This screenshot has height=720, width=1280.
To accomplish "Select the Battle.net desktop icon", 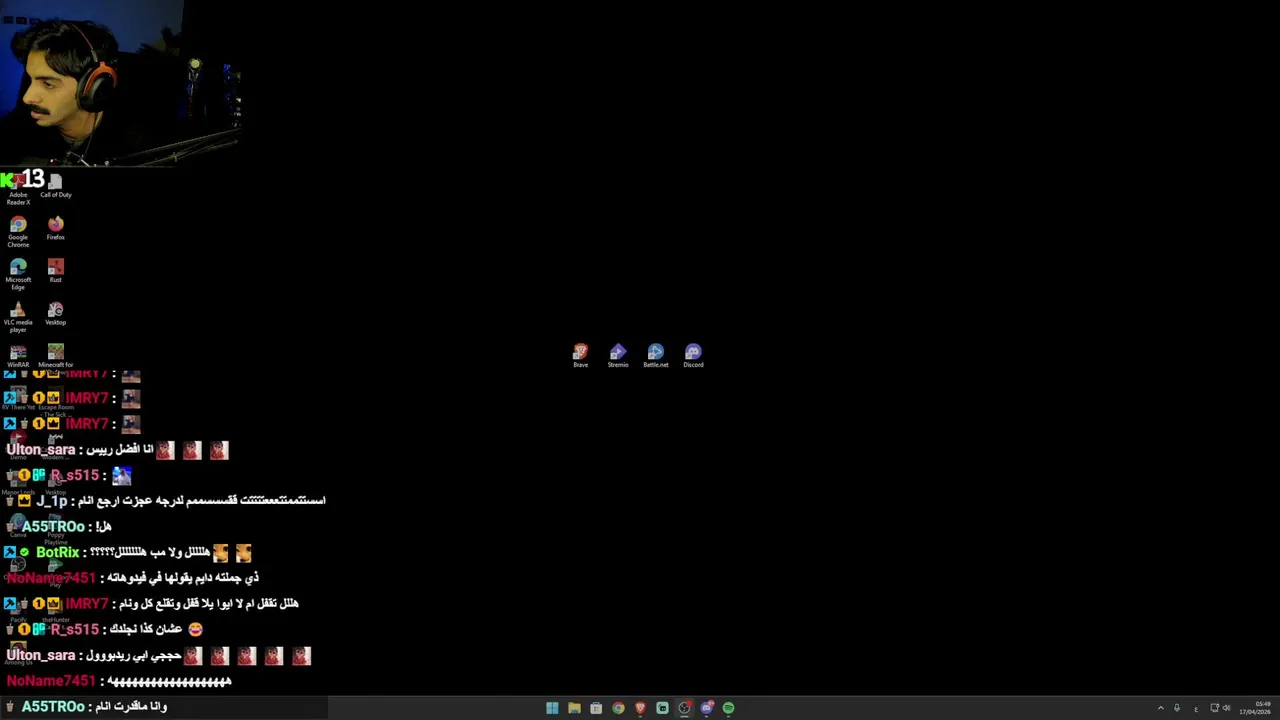I will pos(656,356).
